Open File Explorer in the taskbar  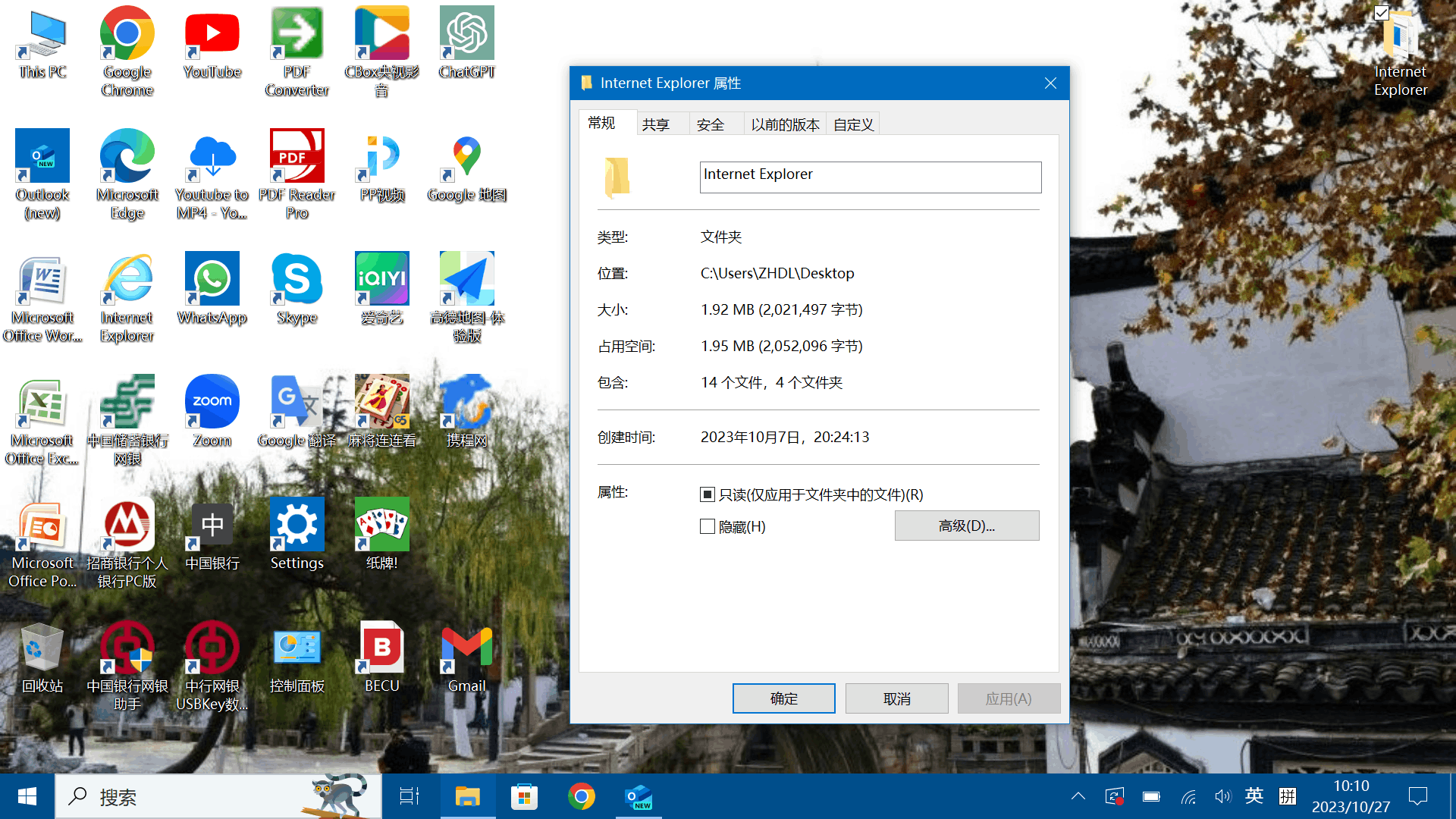click(467, 796)
